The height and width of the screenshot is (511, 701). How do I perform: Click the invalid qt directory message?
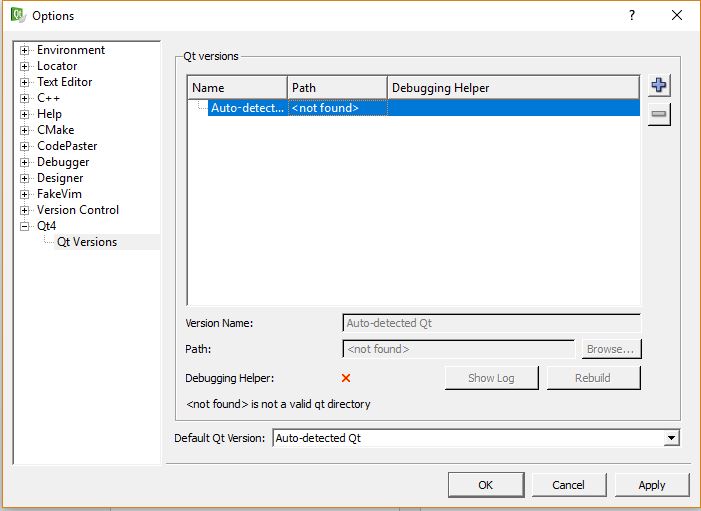(278, 404)
